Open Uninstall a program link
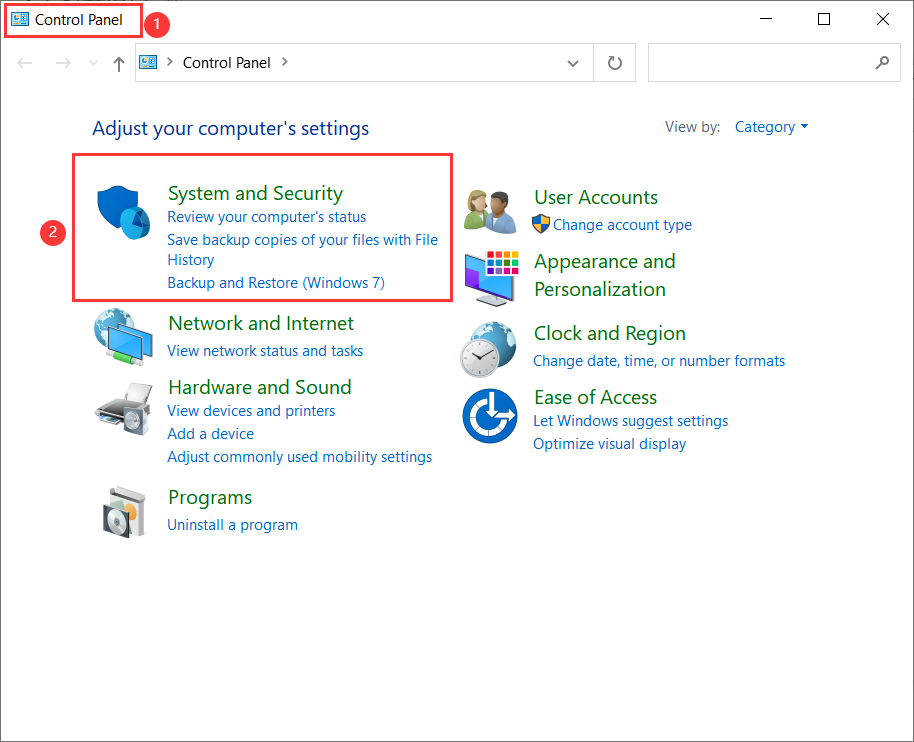This screenshot has height=742, width=914. 232,525
